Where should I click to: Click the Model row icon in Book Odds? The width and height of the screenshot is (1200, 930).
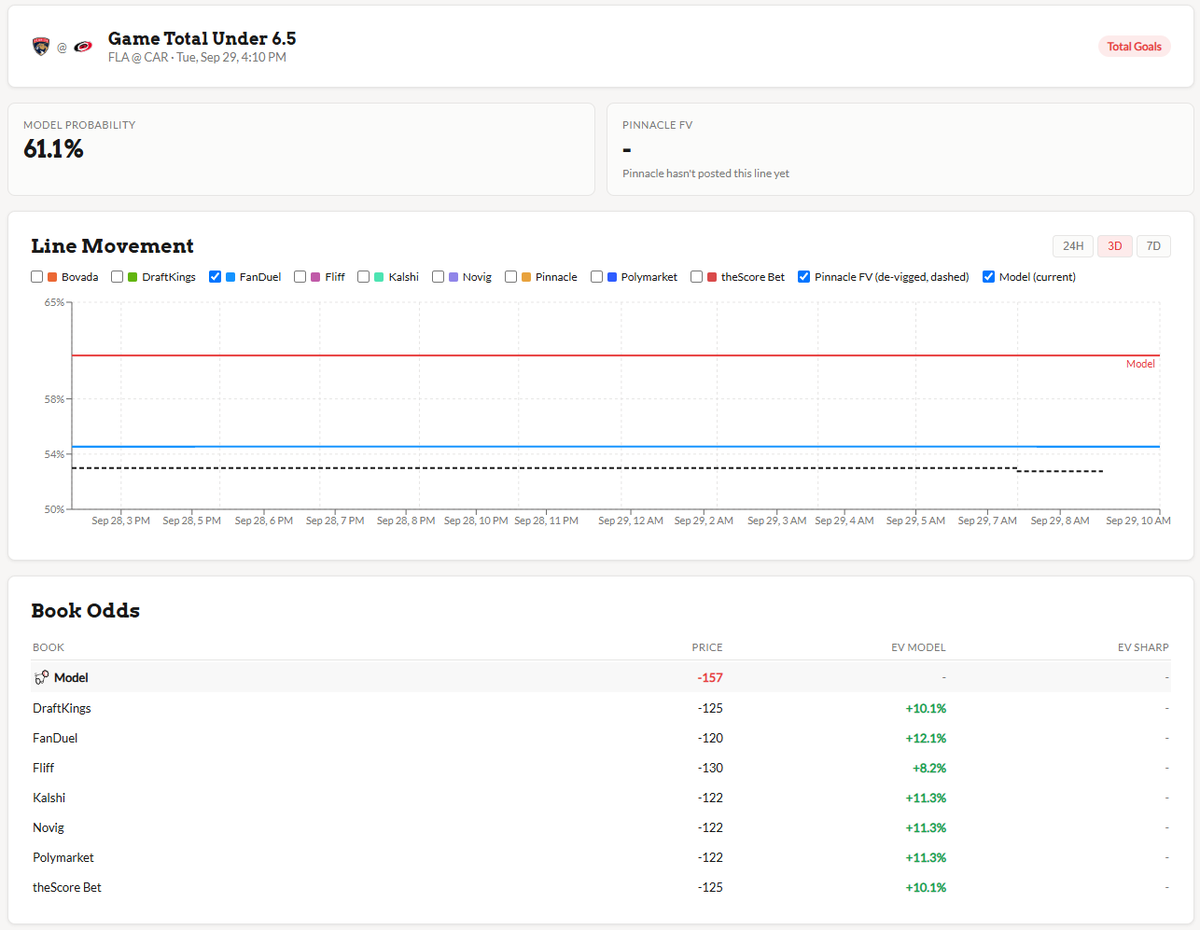tap(41, 678)
